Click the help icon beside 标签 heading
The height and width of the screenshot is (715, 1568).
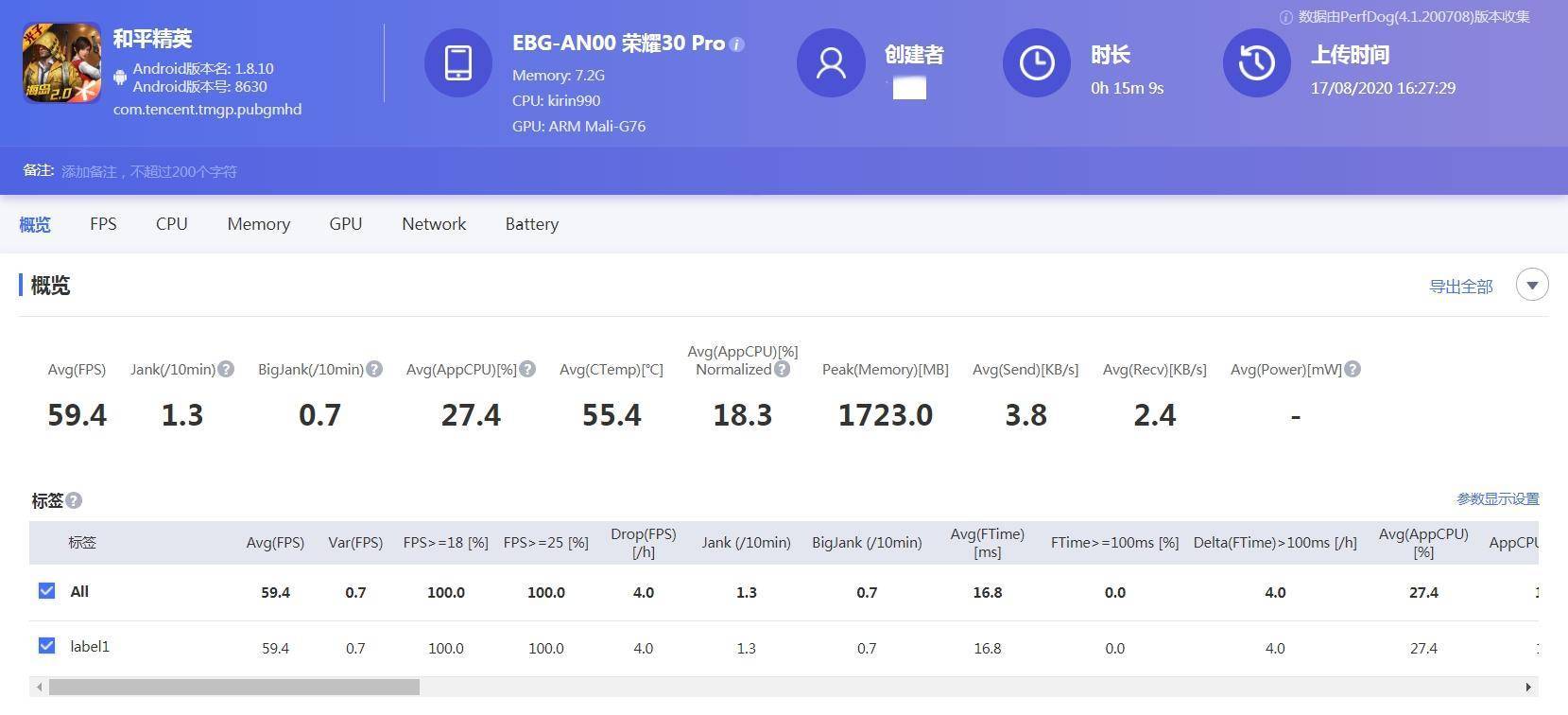tap(74, 500)
